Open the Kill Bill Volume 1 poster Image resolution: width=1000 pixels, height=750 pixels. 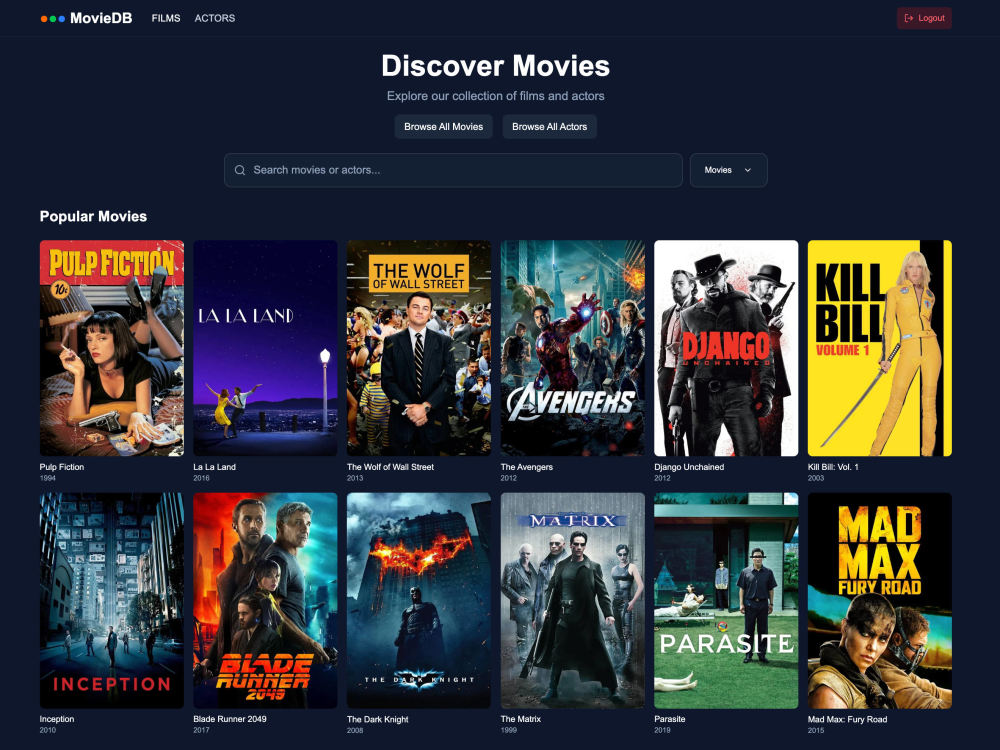(x=879, y=348)
